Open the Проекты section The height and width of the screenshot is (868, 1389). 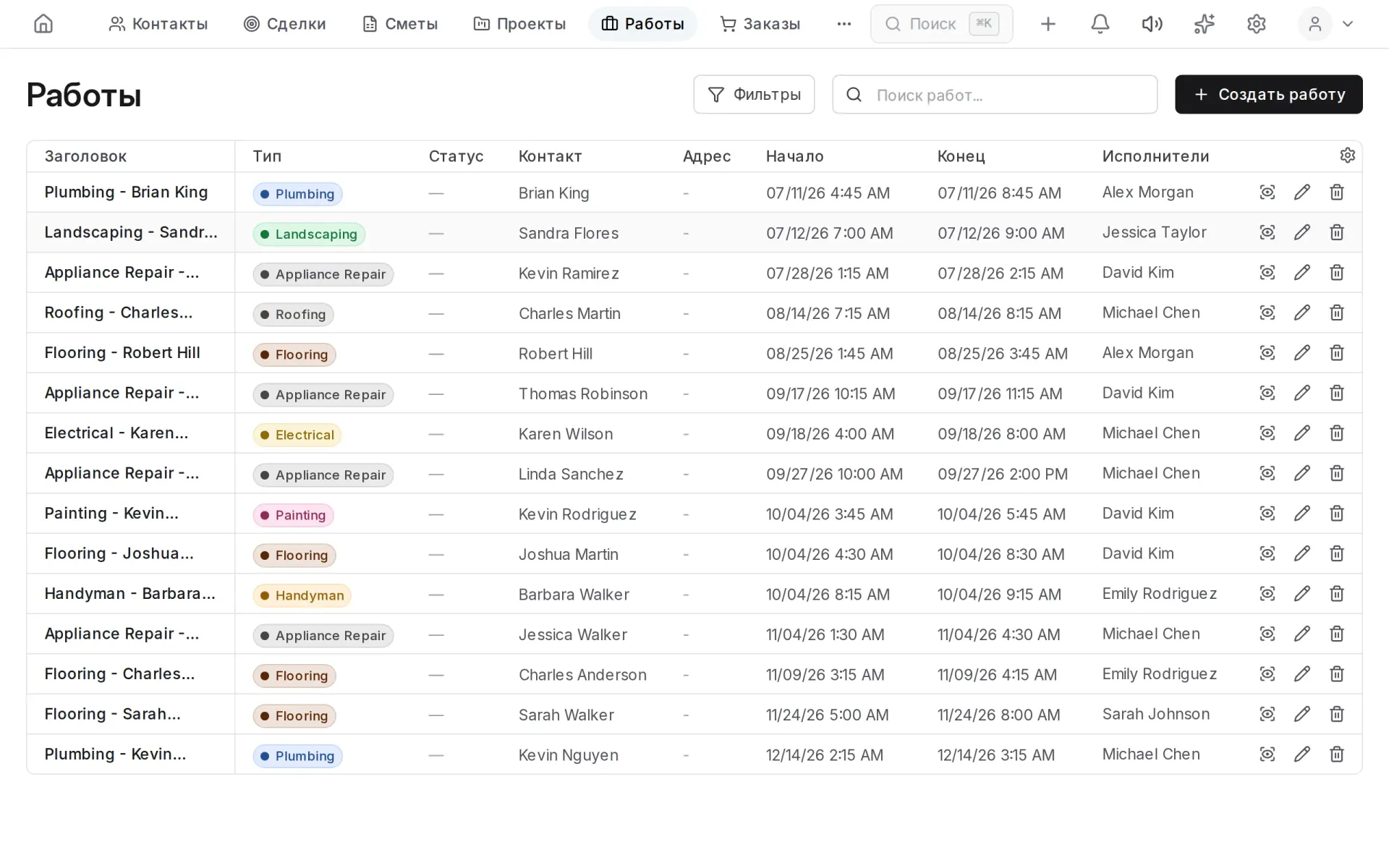pyautogui.click(x=519, y=24)
